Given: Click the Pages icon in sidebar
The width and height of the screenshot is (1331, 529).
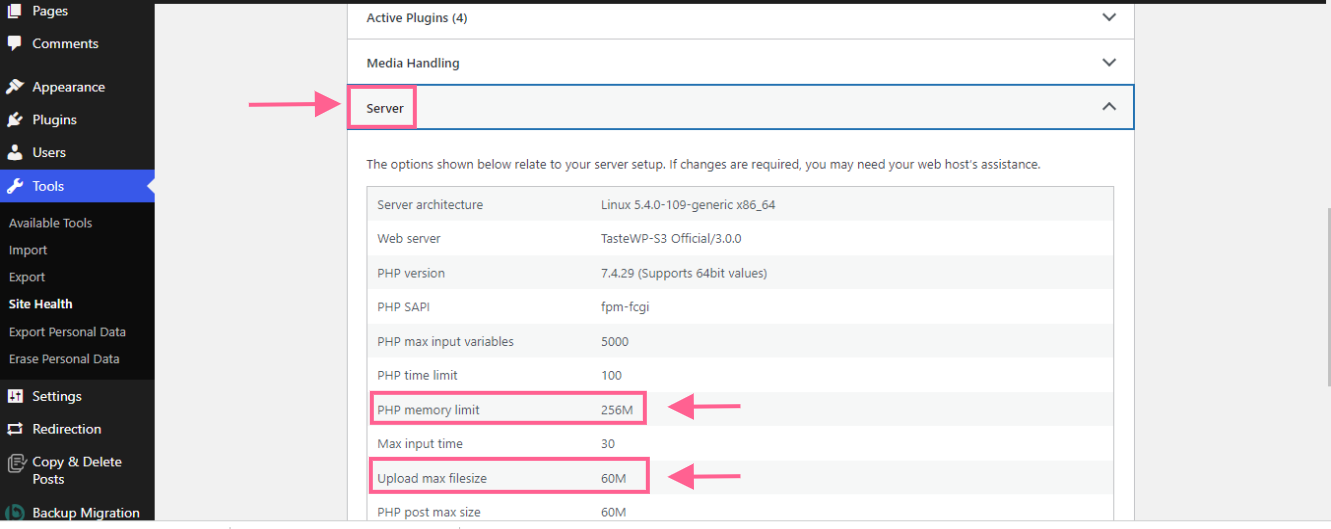Looking at the screenshot, I should point(15,11).
